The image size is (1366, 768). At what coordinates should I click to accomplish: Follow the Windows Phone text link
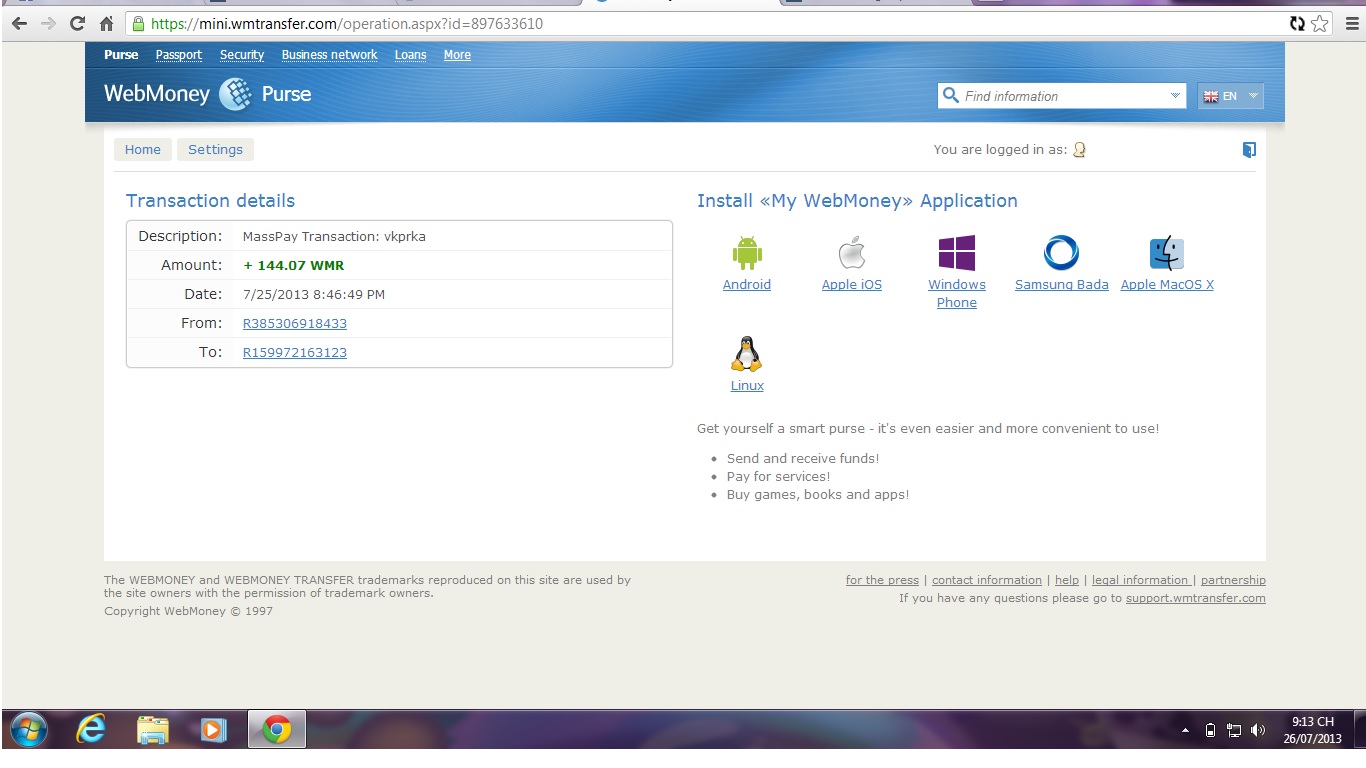[x=957, y=294]
